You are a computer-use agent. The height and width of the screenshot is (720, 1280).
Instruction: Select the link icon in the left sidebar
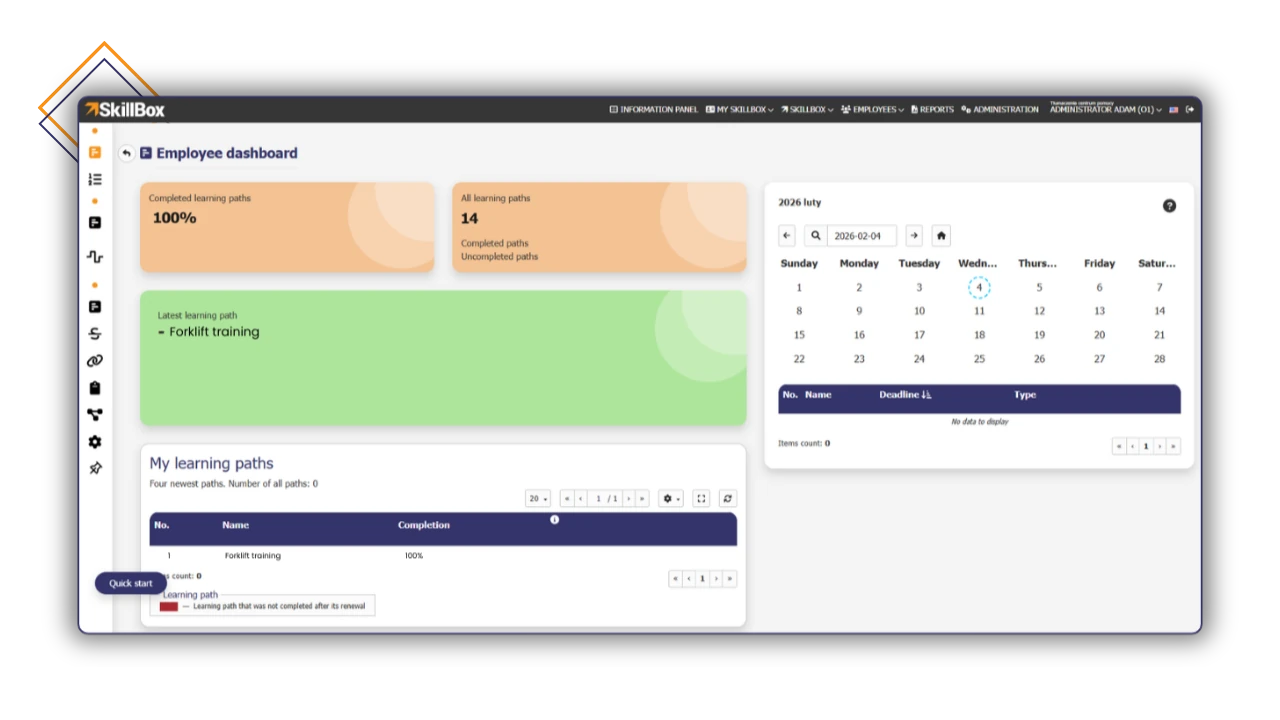tap(94, 360)
